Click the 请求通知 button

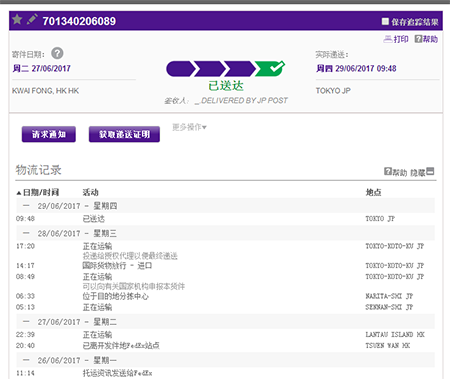coord(49,134)
